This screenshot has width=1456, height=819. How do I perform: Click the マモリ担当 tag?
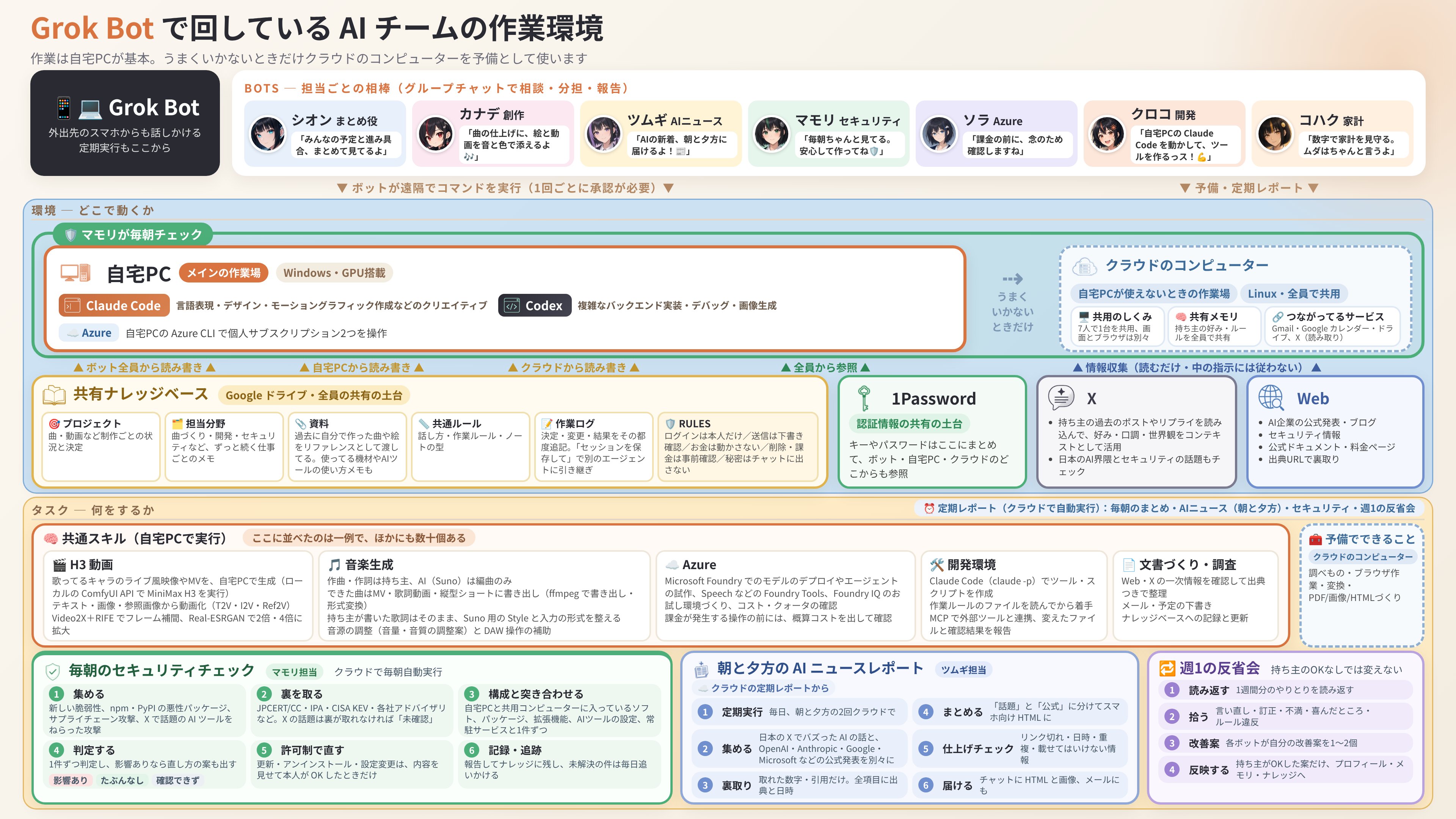click(295, 672)
